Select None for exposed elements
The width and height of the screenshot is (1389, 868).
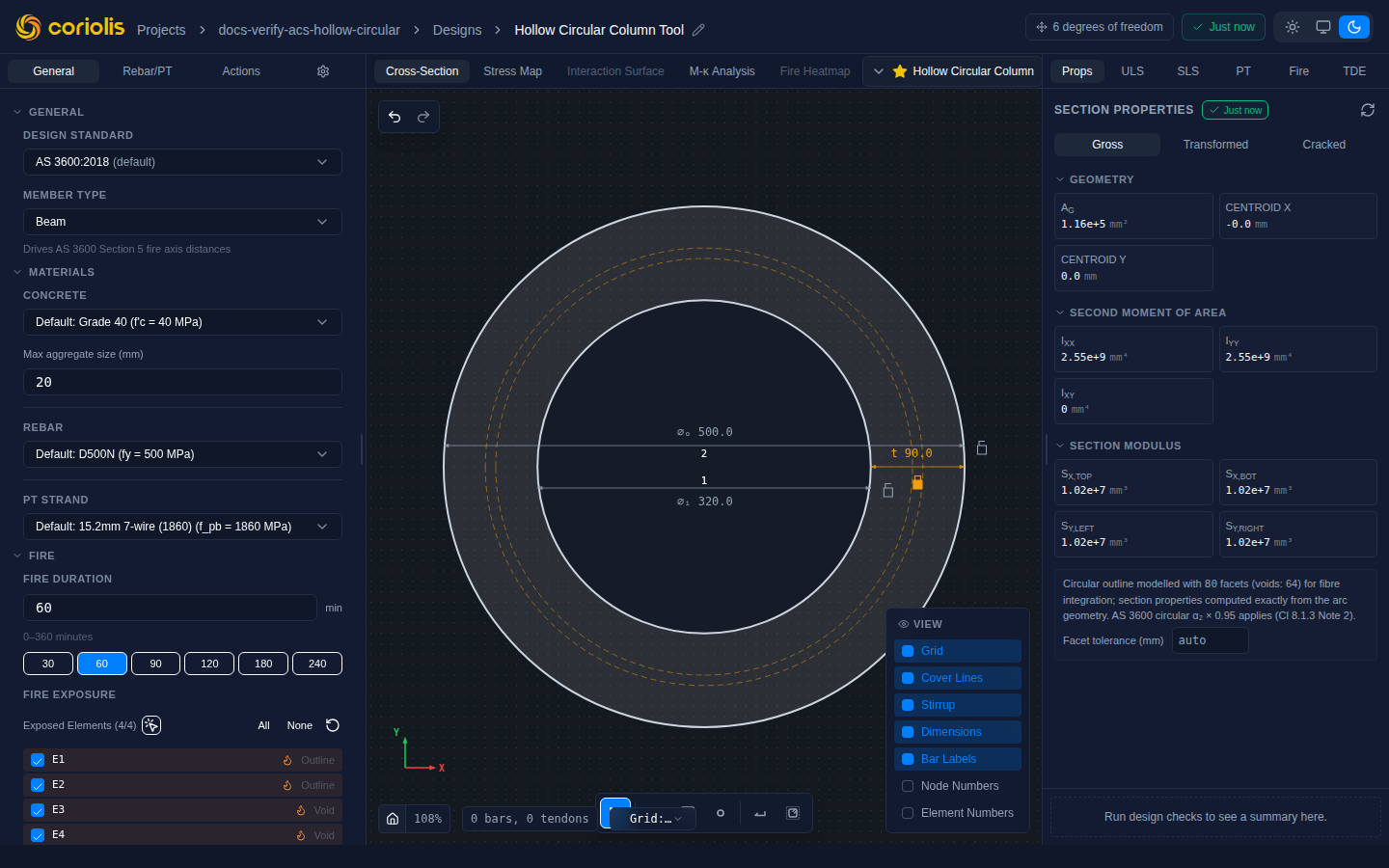tap(300, 725)
